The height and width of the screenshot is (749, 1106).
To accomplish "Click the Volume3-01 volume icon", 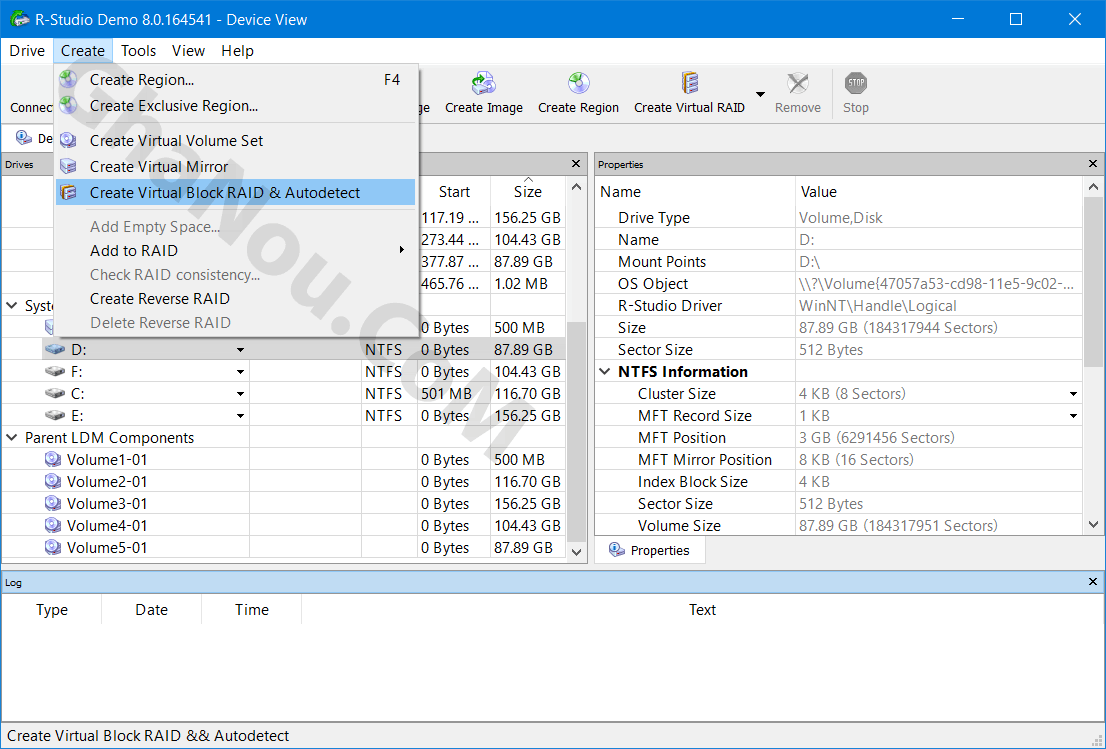I will click(x=53, y=504).
